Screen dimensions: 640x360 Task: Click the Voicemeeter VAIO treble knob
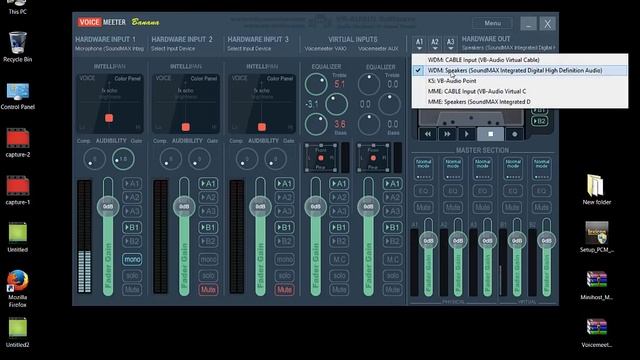point(316,84)
